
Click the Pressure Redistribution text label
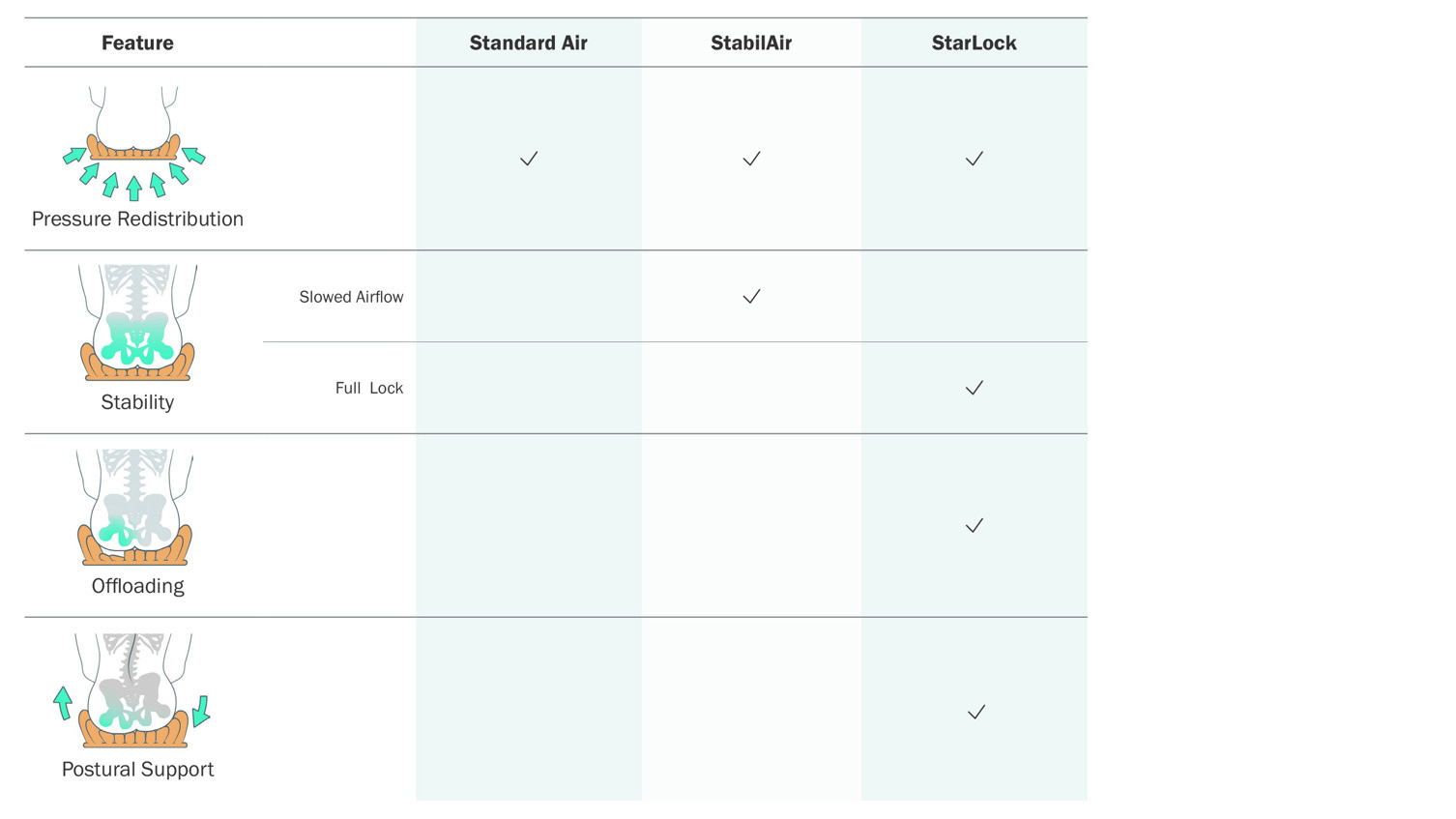pos(137,219)
